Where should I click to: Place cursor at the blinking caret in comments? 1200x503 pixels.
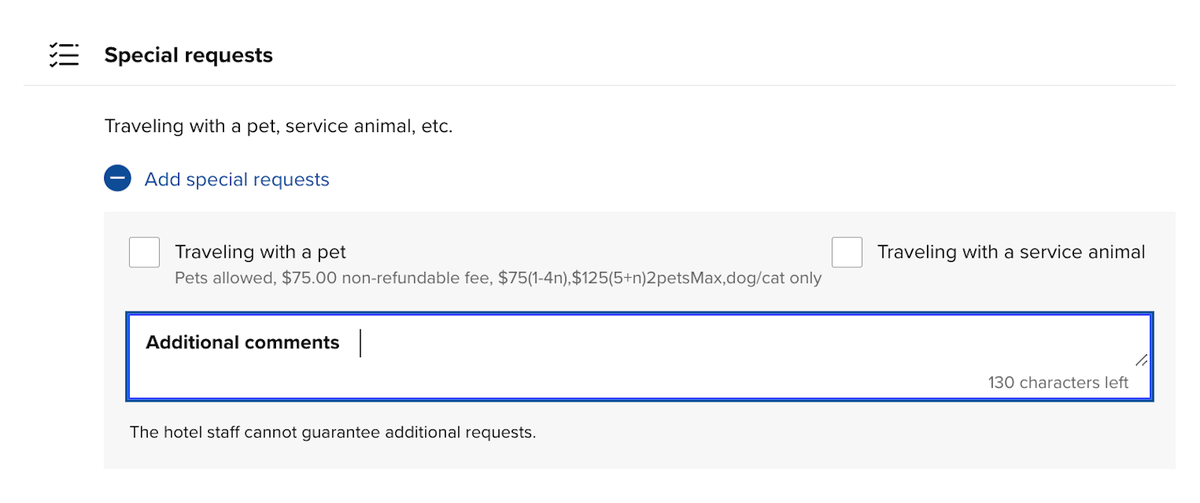pyautogui.click(x=361, y=343)
